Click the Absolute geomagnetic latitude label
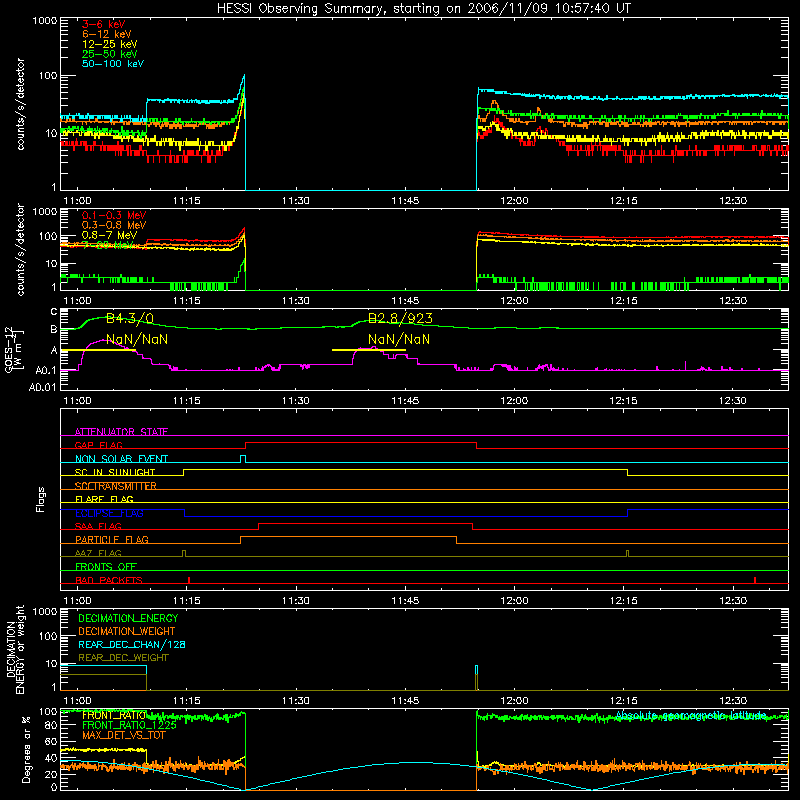Viewport: 800px width, 800px height. pyautogui.click(x=691, y=715)
